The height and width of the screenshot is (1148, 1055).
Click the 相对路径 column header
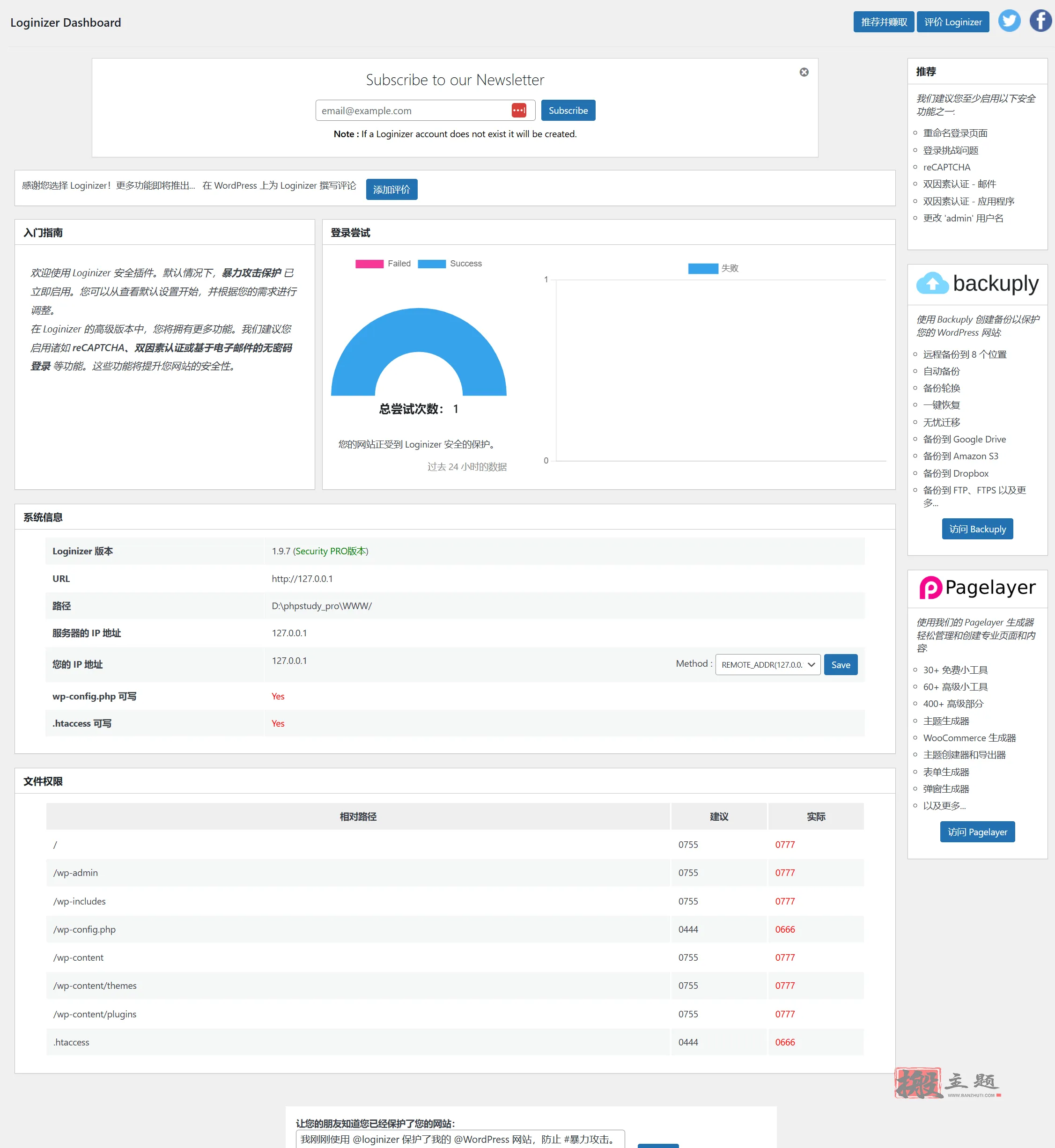point(358,817)
